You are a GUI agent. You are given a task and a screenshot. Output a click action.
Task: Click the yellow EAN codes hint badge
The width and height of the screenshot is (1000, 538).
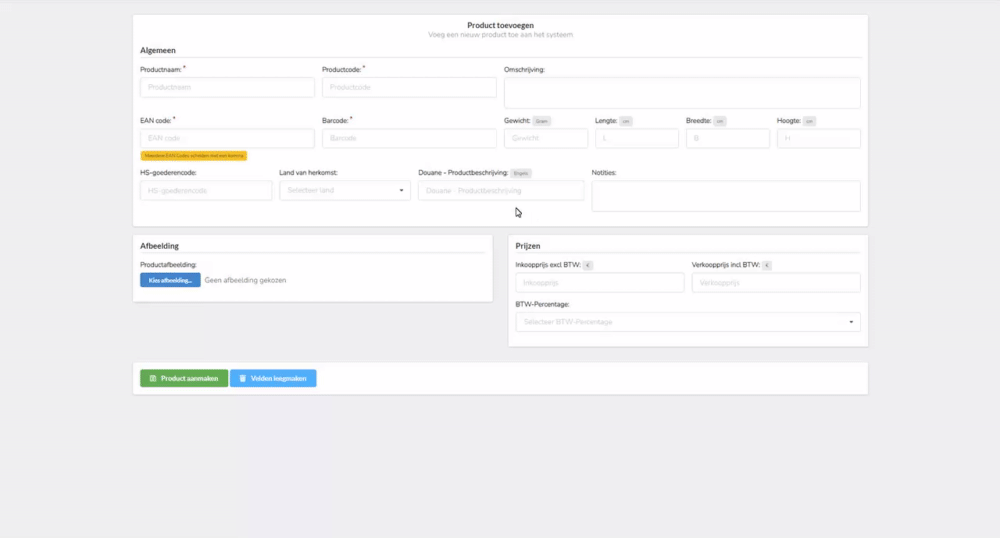click(194, 156)
